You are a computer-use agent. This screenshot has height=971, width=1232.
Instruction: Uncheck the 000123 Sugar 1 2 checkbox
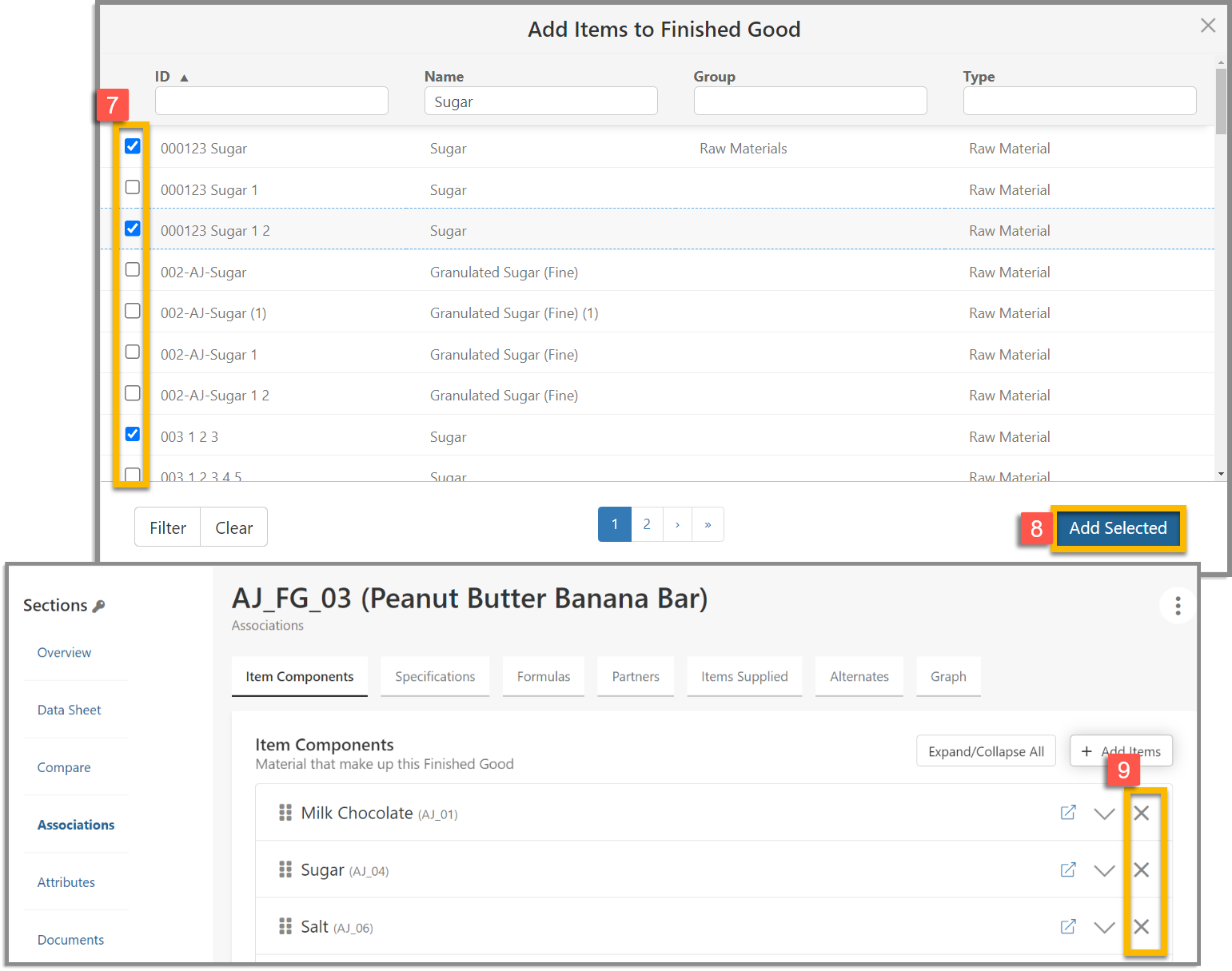pyautogui.click(x=133, y=229)
